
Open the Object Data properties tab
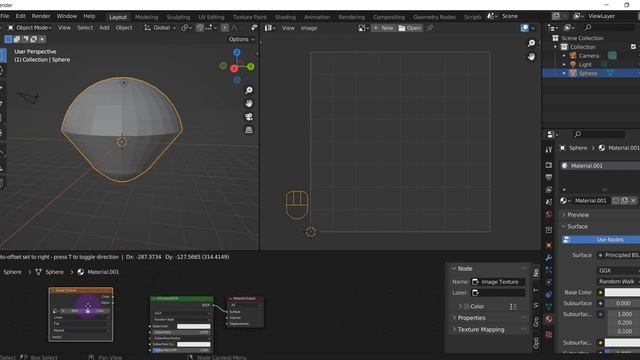pyautogui.click(x=549, y=306)
